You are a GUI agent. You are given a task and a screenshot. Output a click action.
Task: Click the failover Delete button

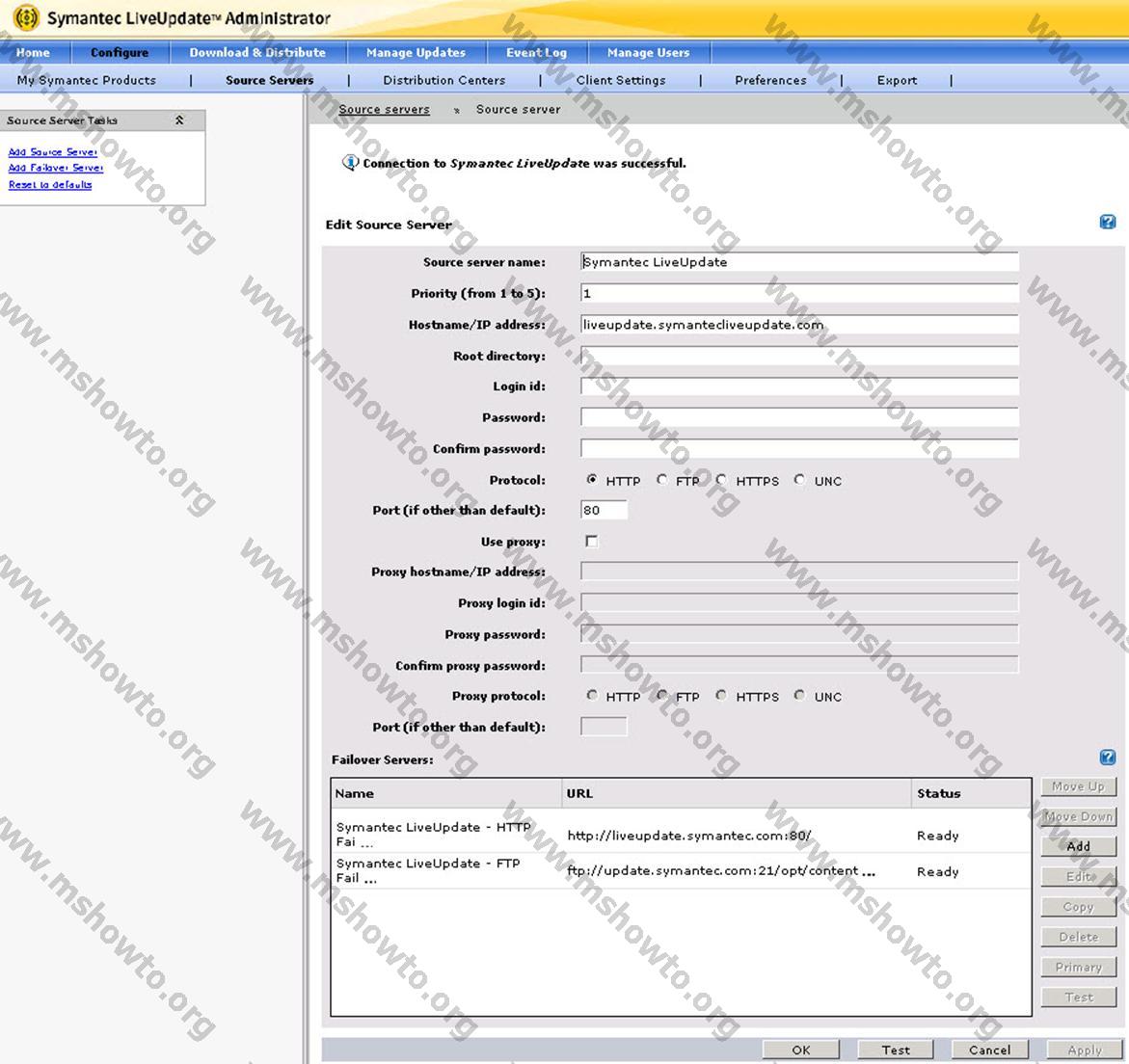pyautogui.click(x=1078, y=937)
